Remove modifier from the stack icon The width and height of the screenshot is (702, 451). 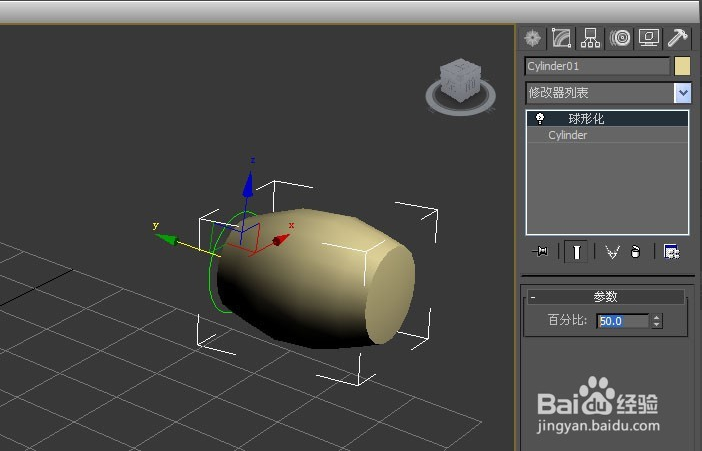[x=635, y=252]
